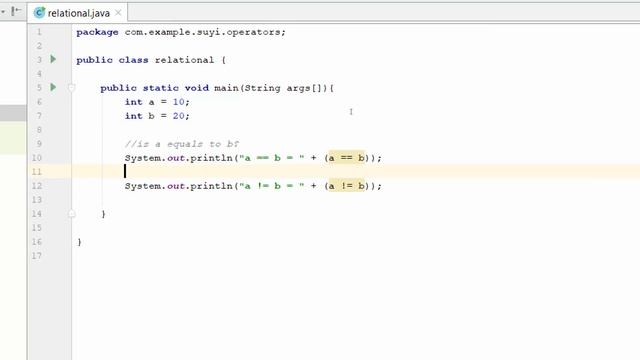This screenshot has width=640, height=360.
Task: Open the small dropdown arrow at top left
Action: tap(3, 11)
